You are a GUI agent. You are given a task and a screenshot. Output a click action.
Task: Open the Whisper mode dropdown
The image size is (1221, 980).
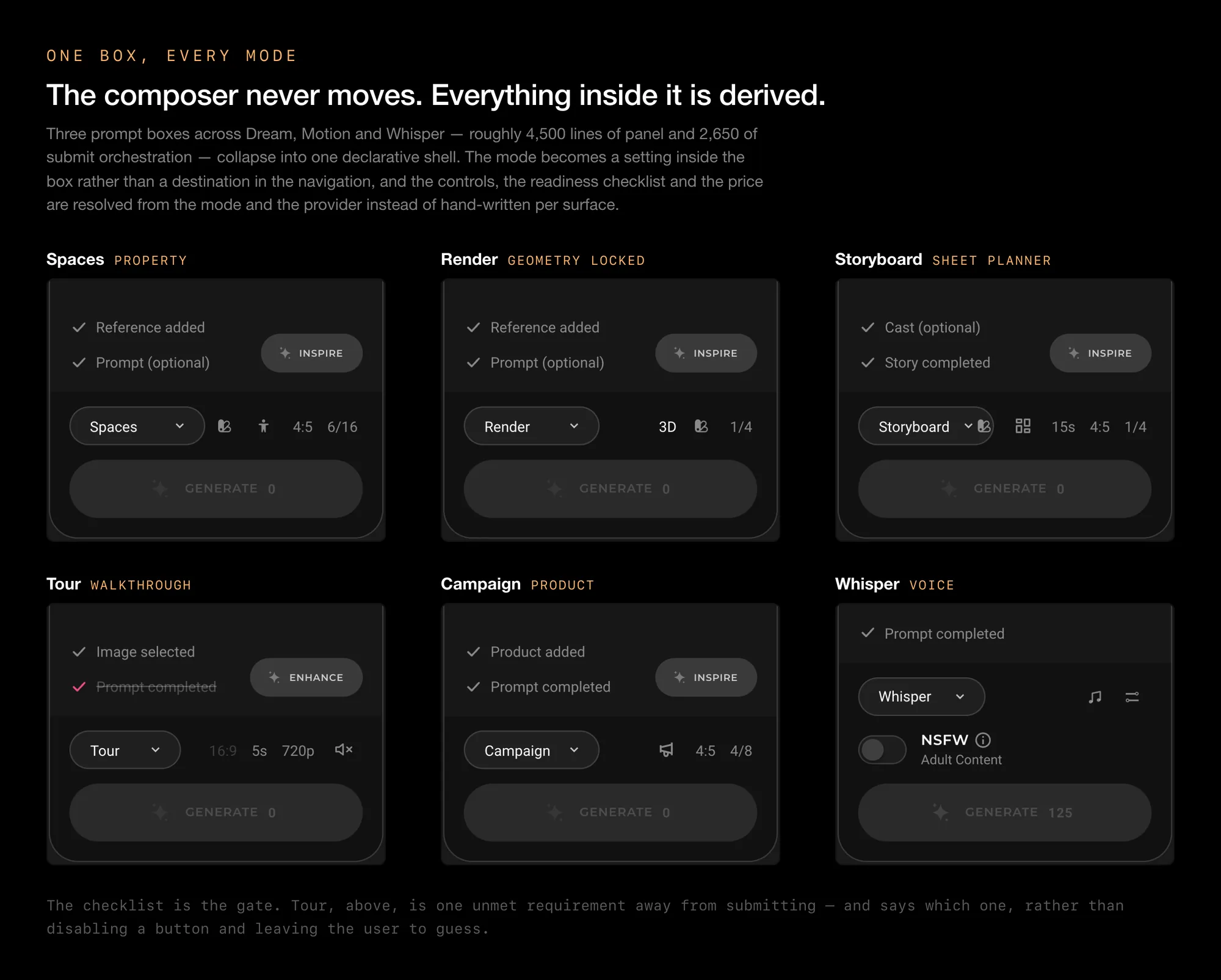pyautogui.click(x=921, y=697)
